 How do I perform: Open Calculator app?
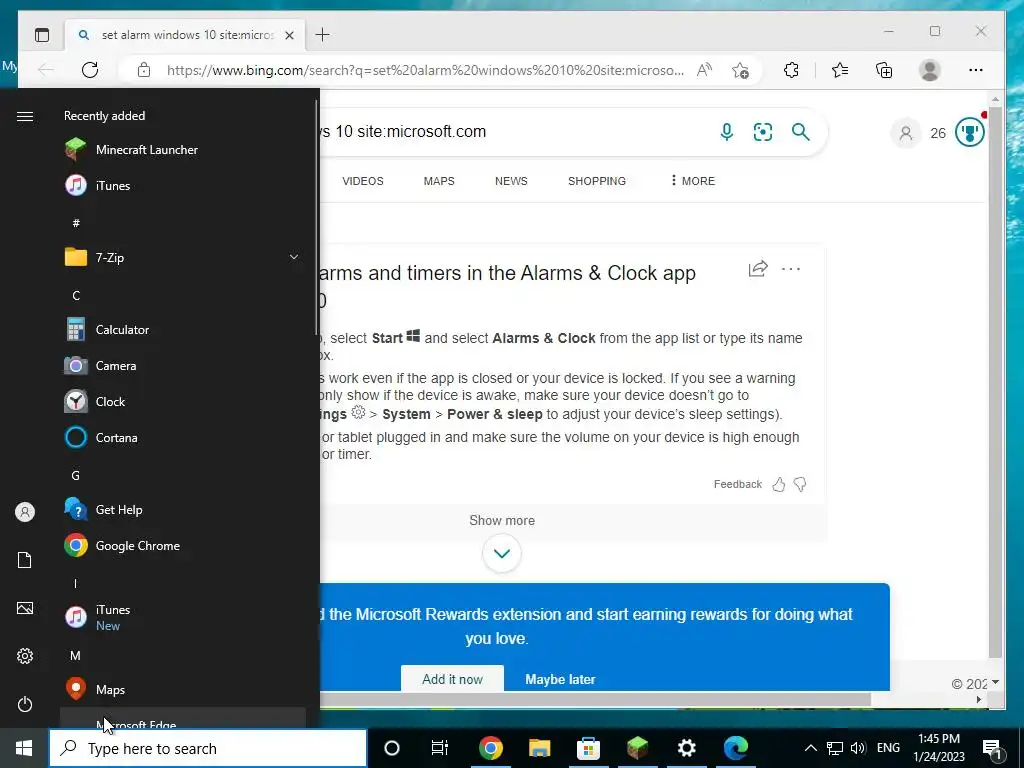pyautogui.click(x=183, y=330)
